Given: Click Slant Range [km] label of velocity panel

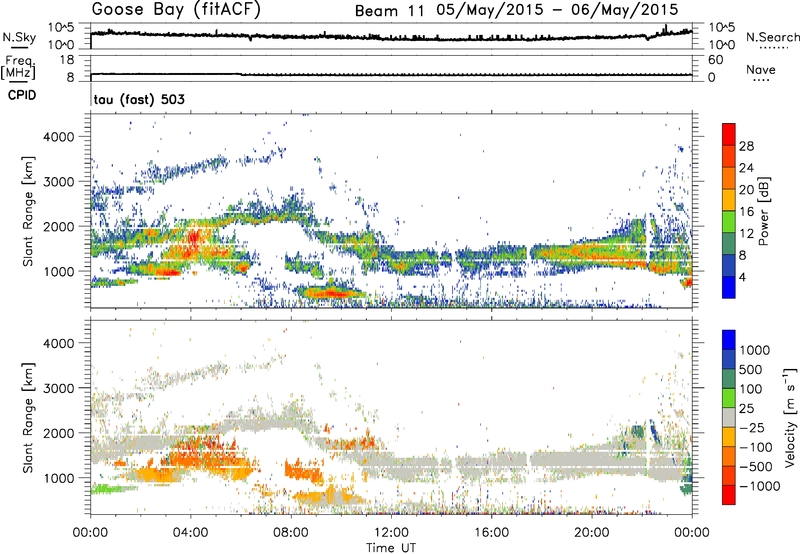Looking at the screenshot, I should coord(28,418).
